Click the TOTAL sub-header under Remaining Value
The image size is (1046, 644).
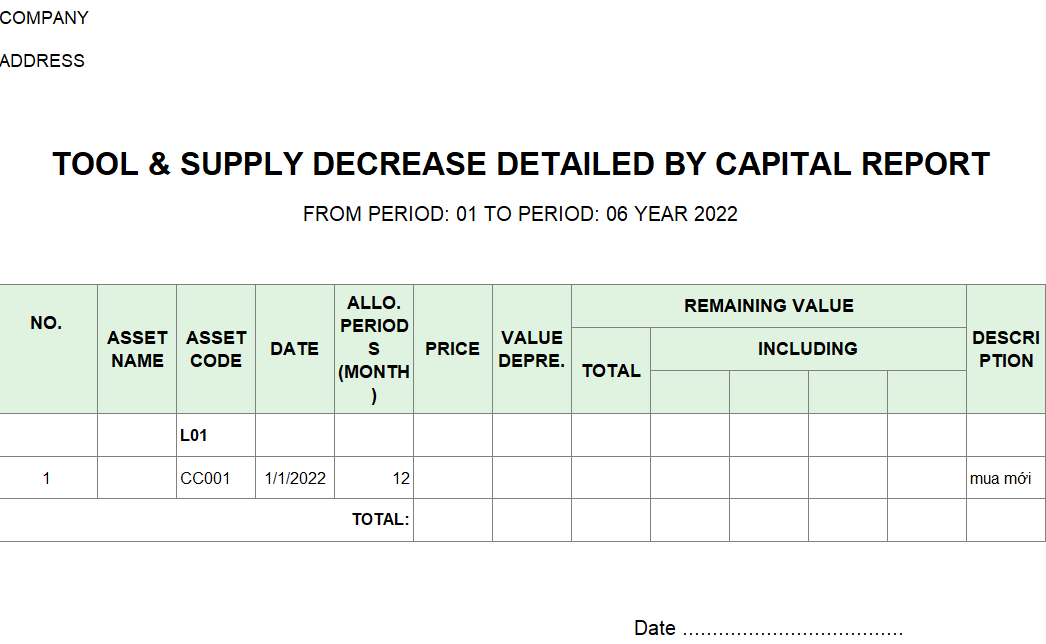coord(611,371)
